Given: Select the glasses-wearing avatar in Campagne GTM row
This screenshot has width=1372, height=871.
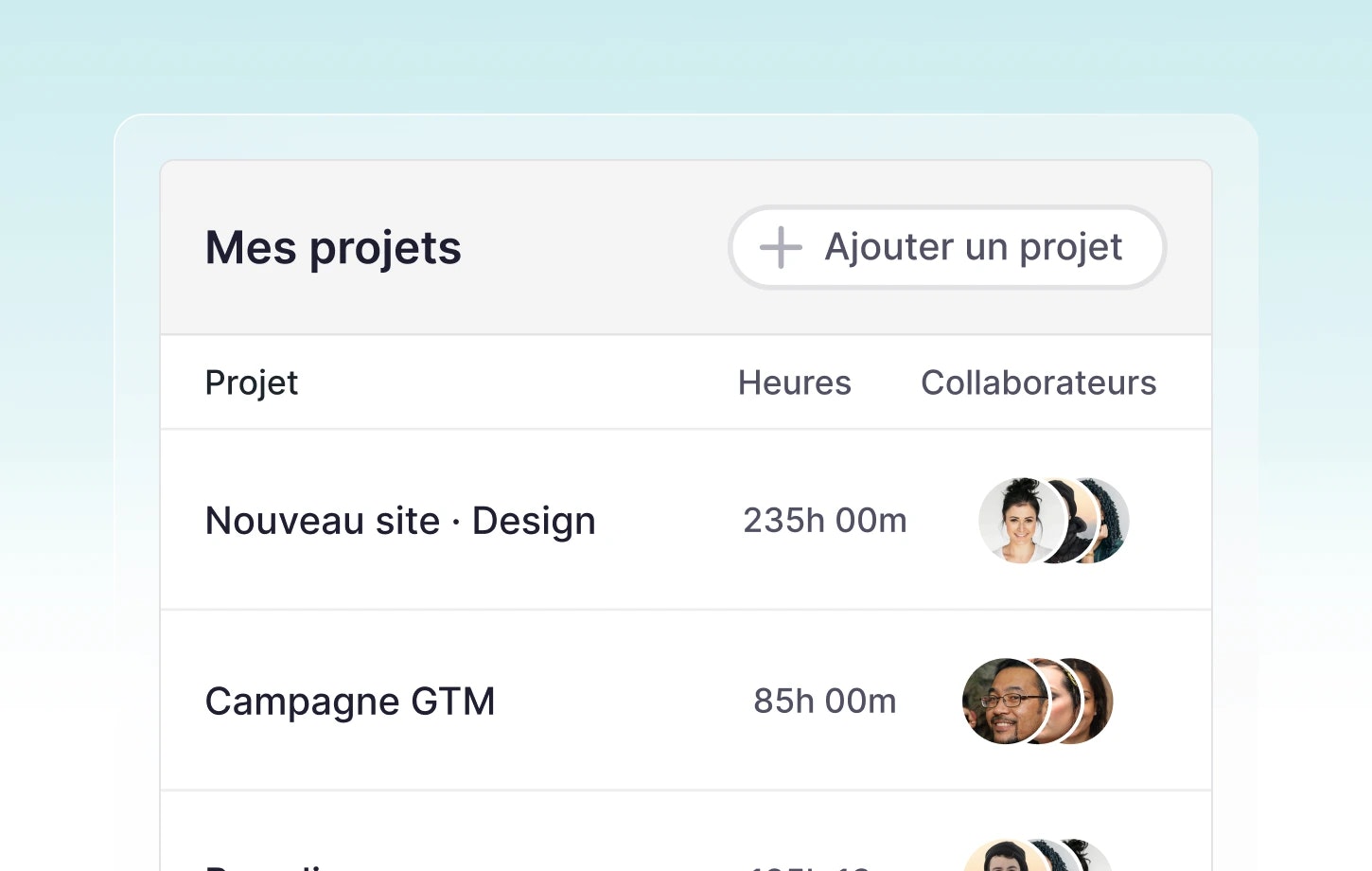Looking at the screenshot, I should point(1001,702).
